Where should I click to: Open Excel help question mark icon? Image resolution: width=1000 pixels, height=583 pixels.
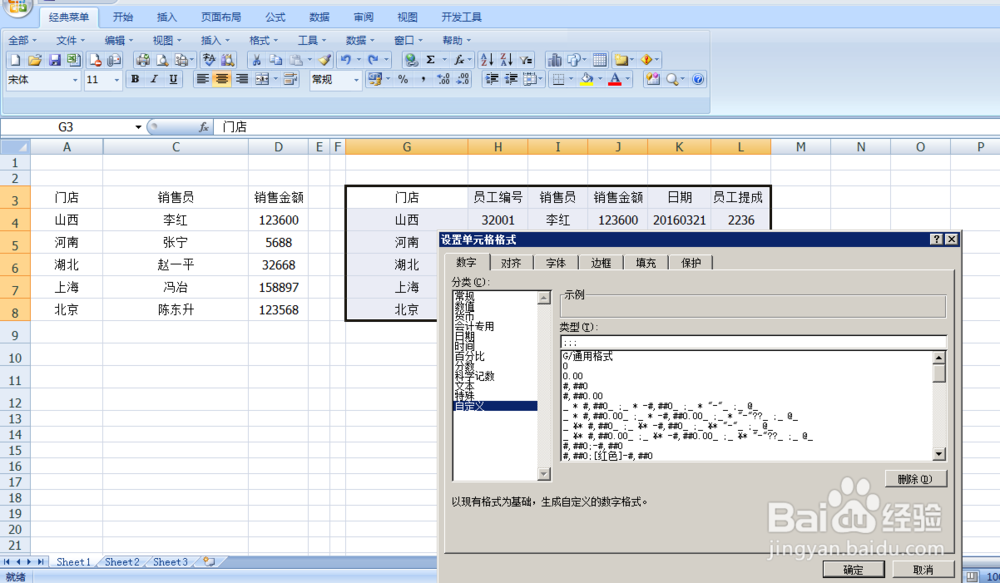point(698,79)
